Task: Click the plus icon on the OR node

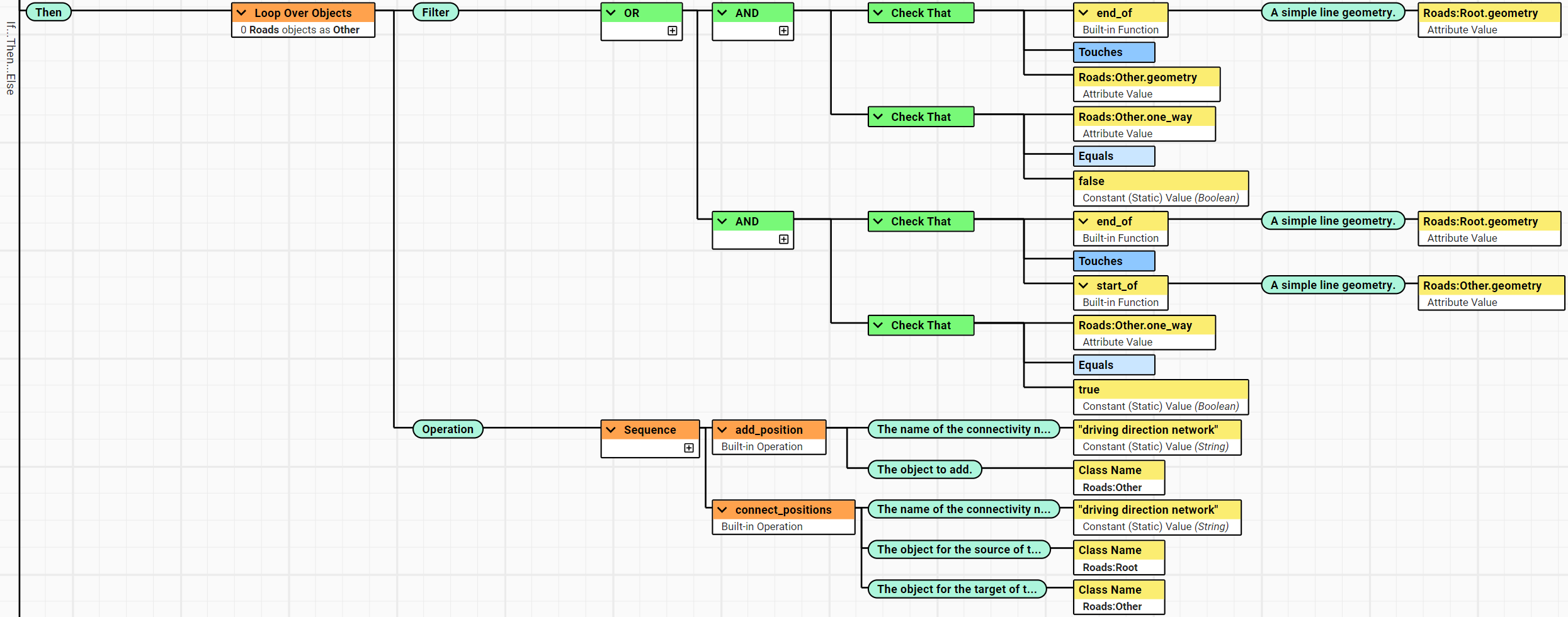Action: coord(672,31)
